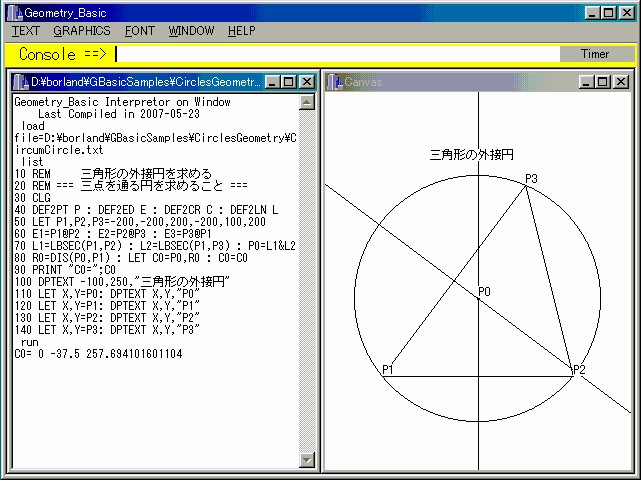Click line 60 'E1=P1@P2'

coord(113,234)
